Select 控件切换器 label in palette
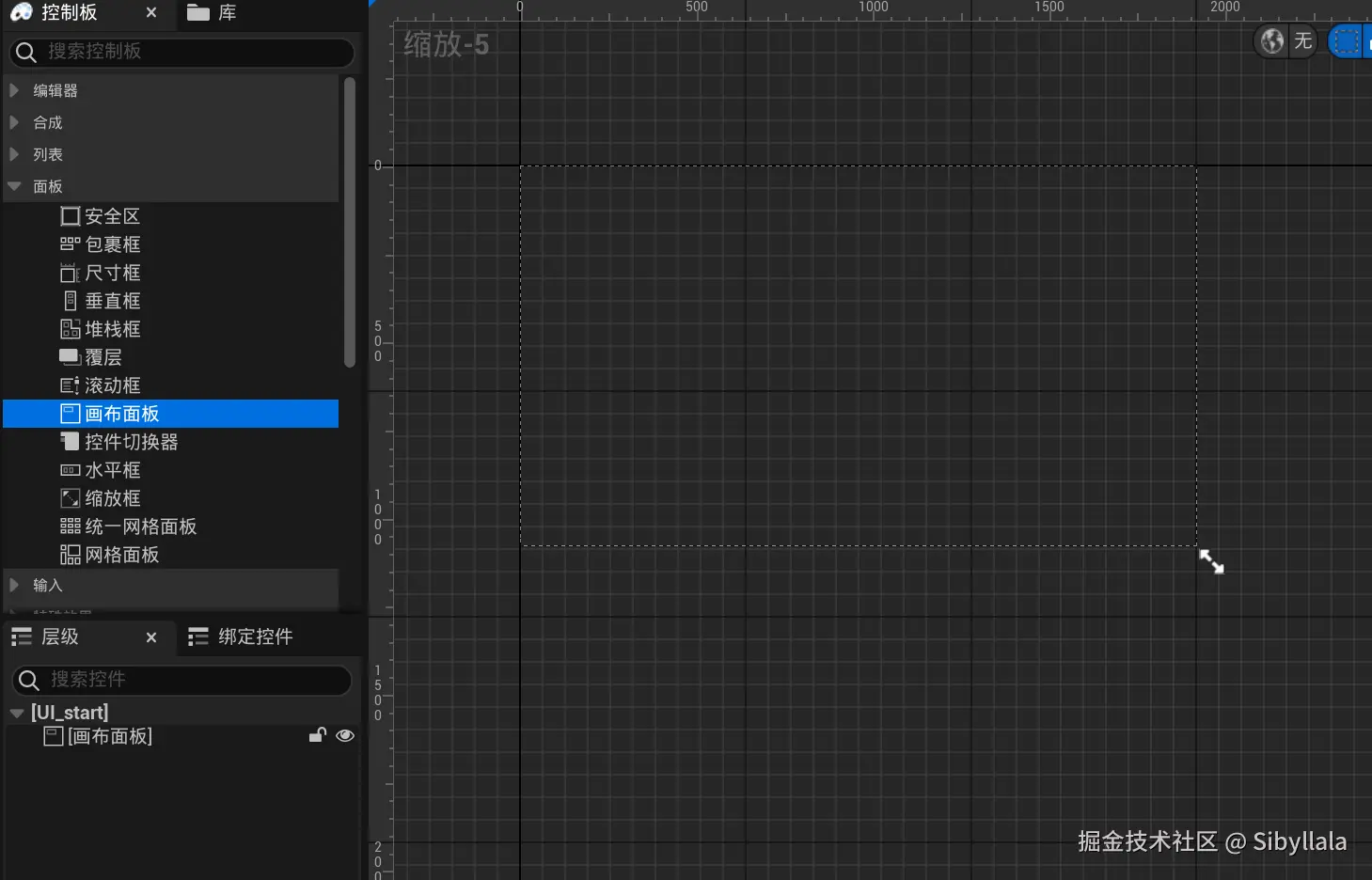Viewport: 1372px width, 880px height. (132, 442)
